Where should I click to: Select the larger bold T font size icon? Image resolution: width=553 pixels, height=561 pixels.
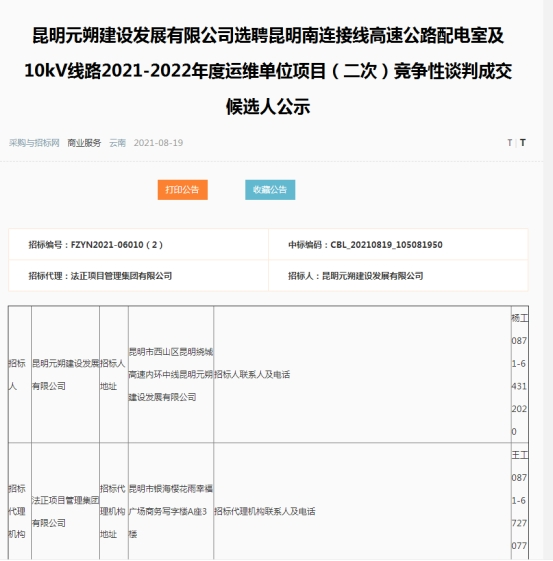(x=523, y=143)
